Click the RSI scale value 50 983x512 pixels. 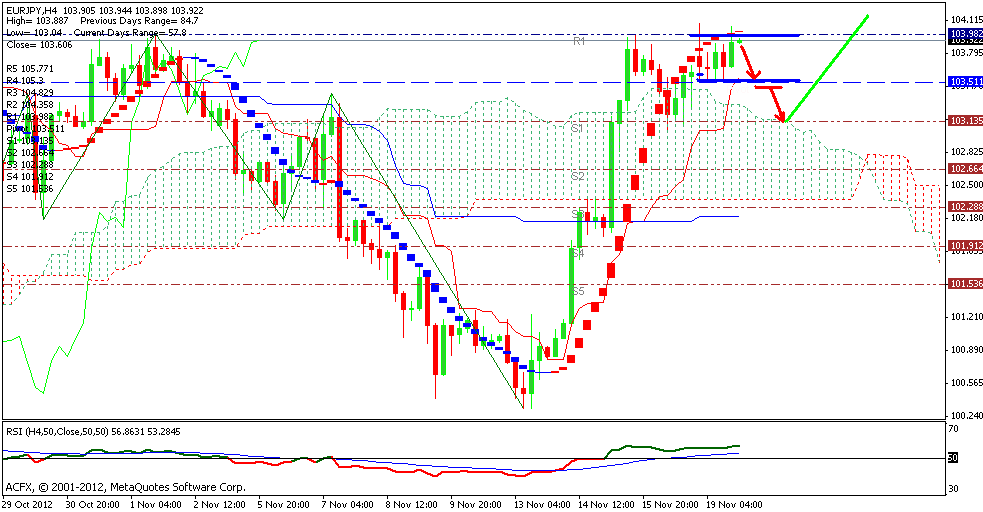tap(953, 458)
